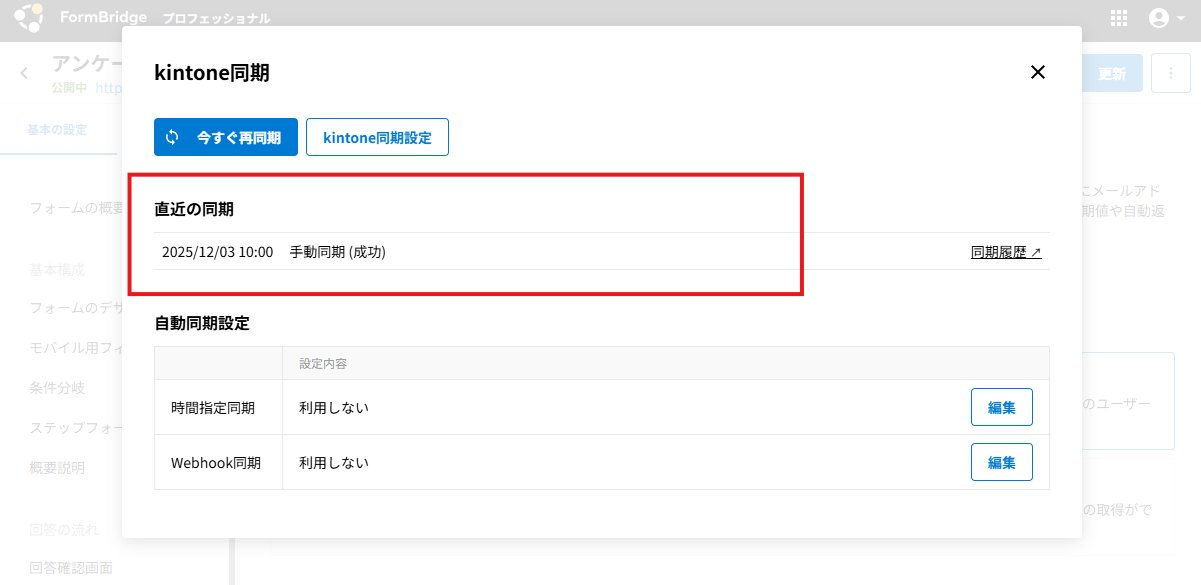The height and width of the screenshot is (585, 1201).
Task: Click the 今すぐ再同期 button
Action: [x=226, y=137]
